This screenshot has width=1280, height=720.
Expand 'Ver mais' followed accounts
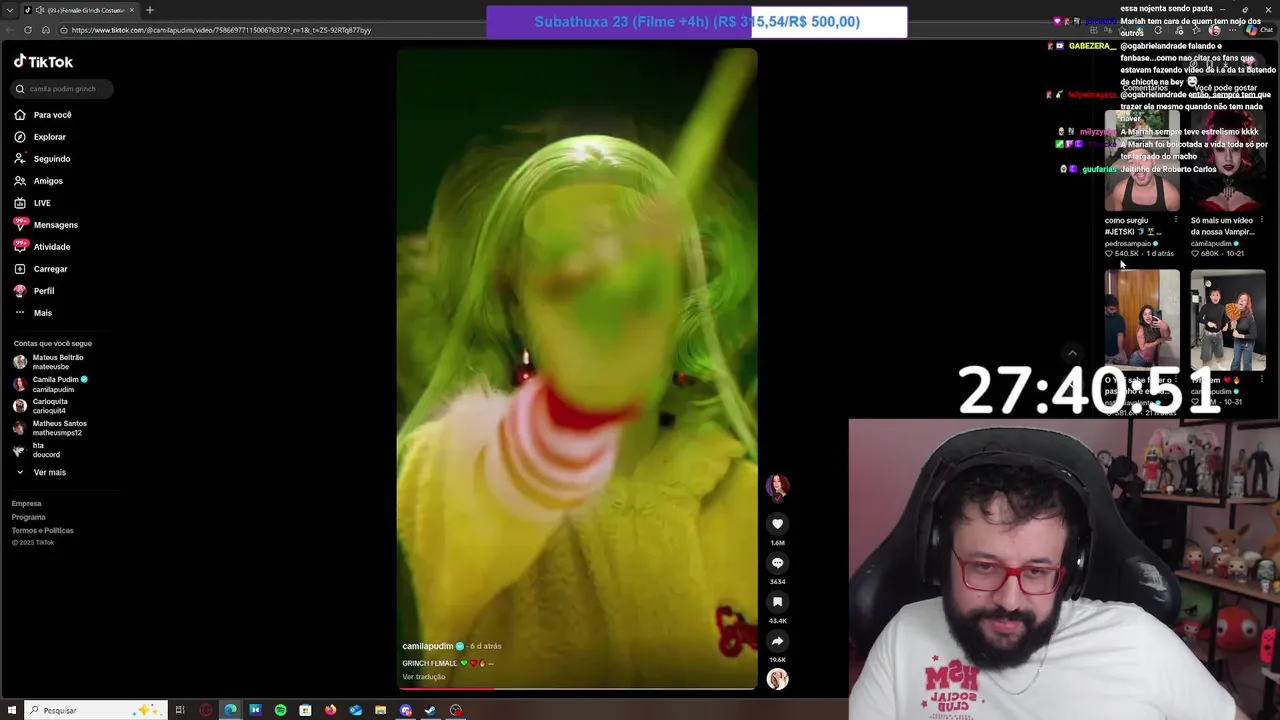point(40,472)
